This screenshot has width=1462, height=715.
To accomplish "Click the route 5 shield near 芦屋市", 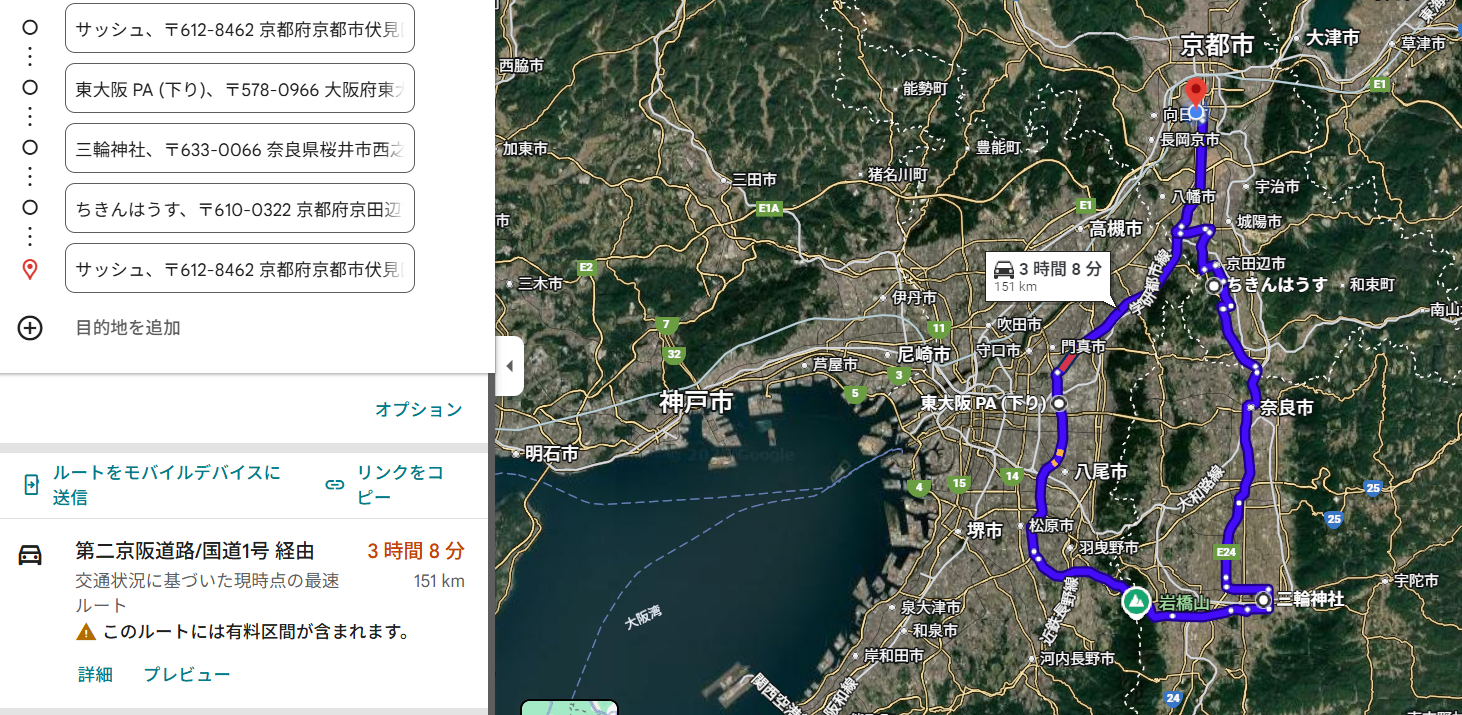I will point(855,394).
